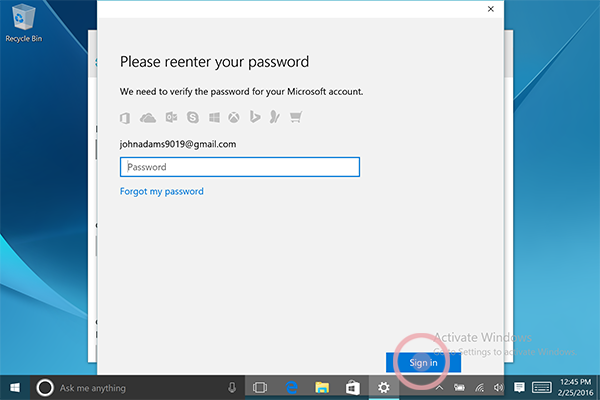This screenshot has width=600, height=400.
Task: Show hidden system tray icons
Action: pyautogui.click(x=440, y=388)
